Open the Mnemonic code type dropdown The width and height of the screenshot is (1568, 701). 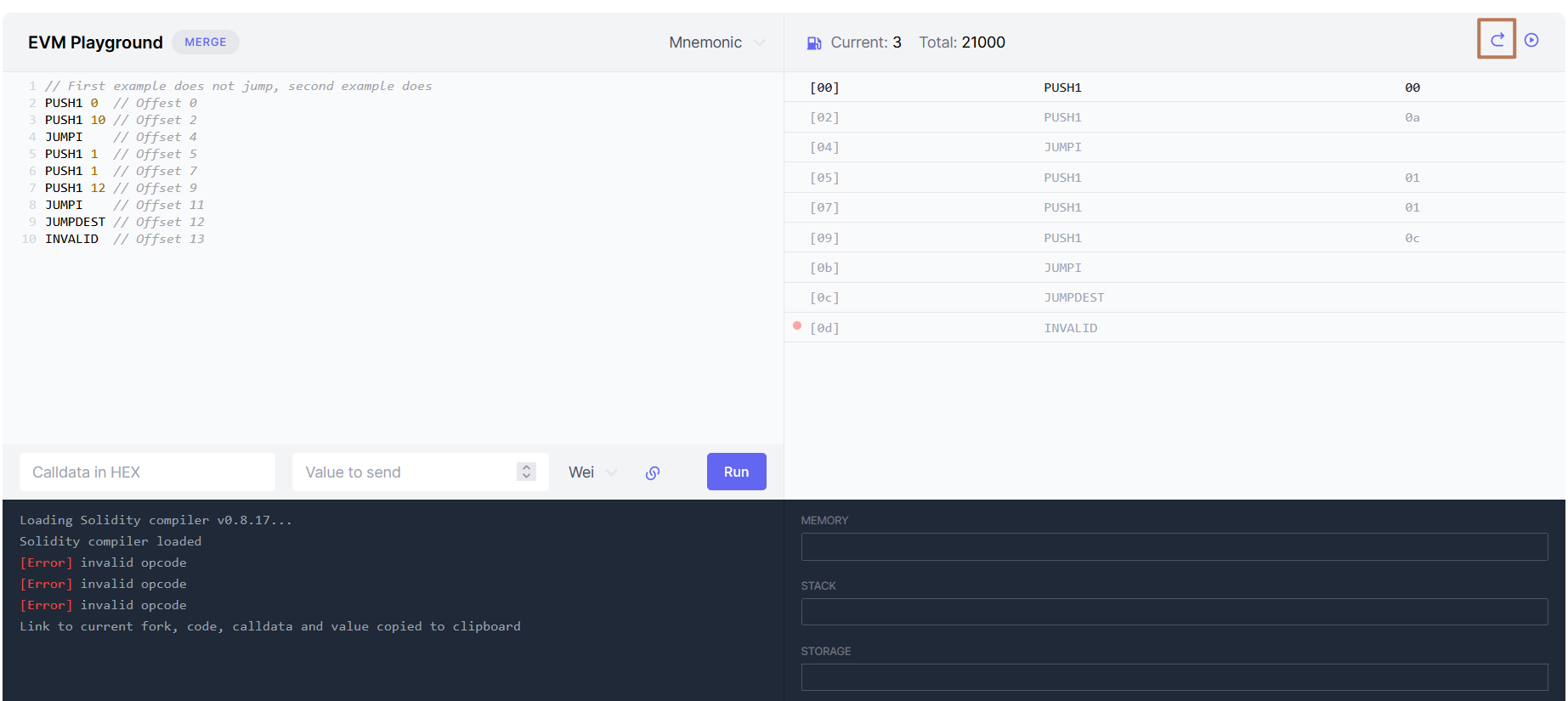click(x=716, y=42)
